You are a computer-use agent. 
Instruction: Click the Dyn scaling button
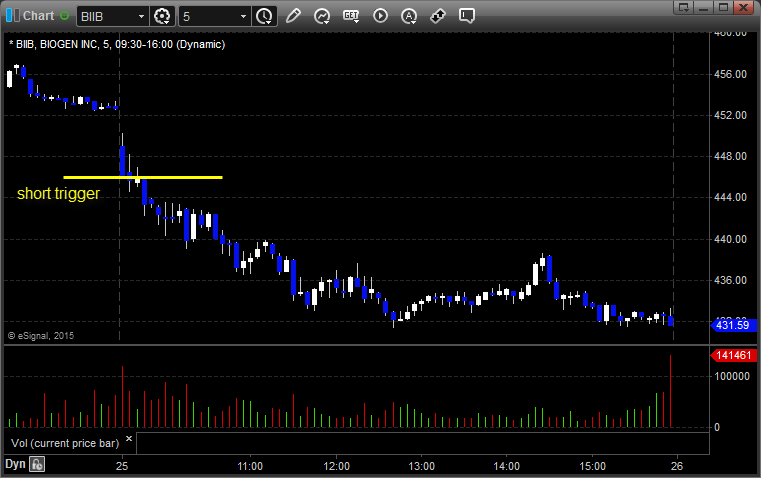click(x=15, y=464)
